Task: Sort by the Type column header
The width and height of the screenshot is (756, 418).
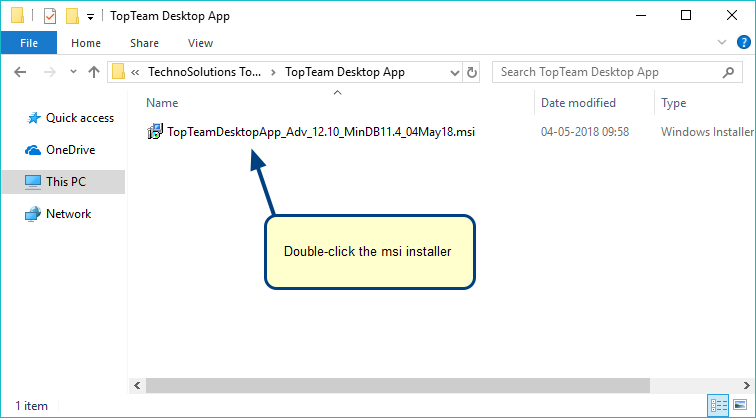Action: (x=674, y=103)
